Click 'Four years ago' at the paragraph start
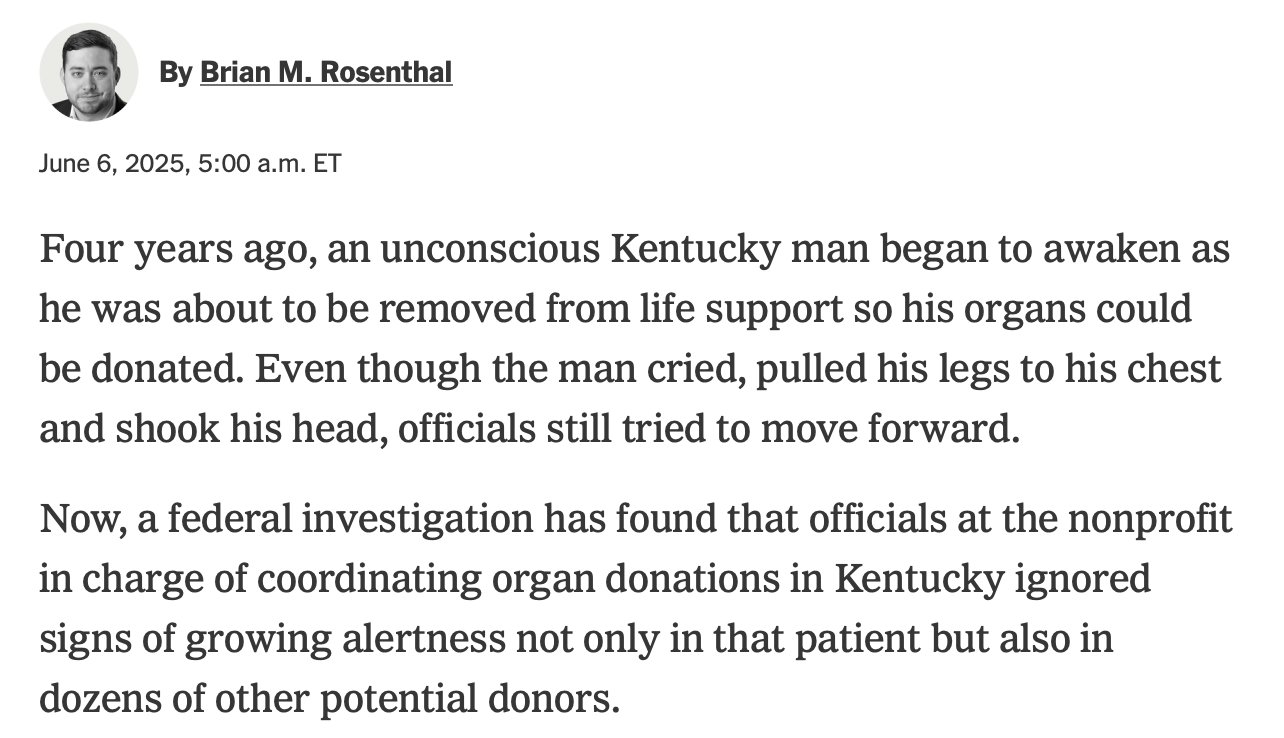The width and height of the screenshot is (1284, 738). click(x=166, y=250)
